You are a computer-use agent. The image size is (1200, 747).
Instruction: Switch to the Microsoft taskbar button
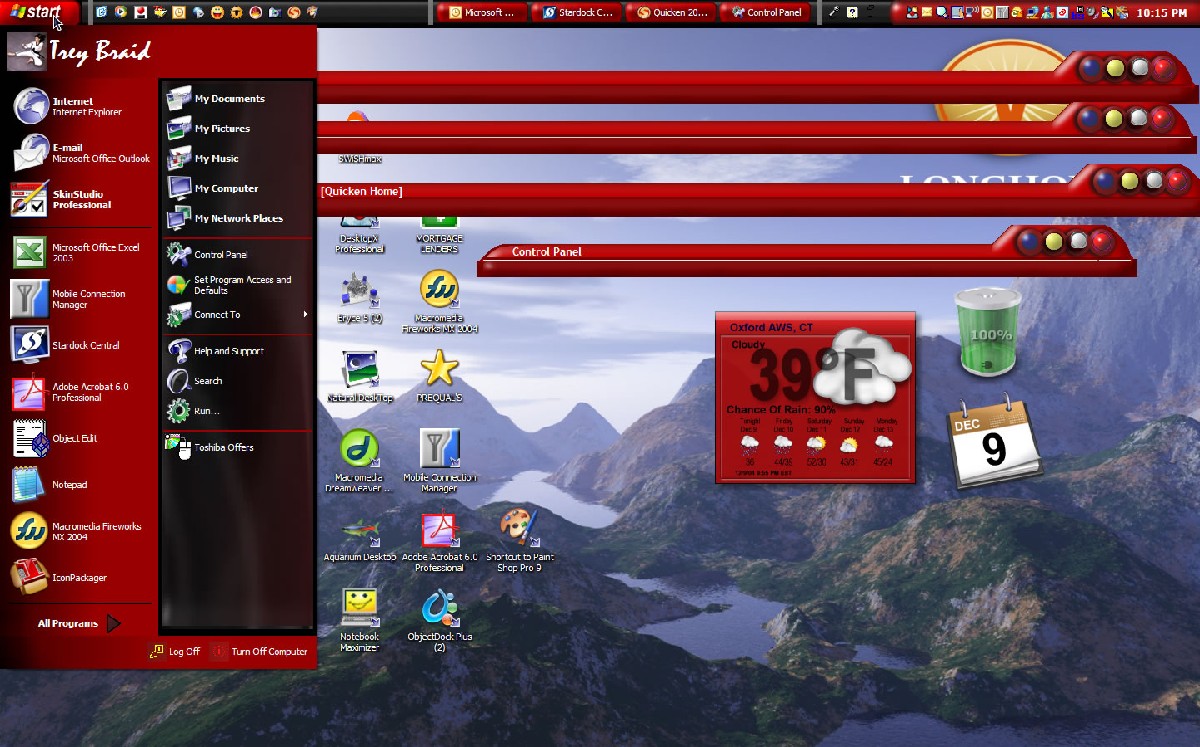click(482, 13)
